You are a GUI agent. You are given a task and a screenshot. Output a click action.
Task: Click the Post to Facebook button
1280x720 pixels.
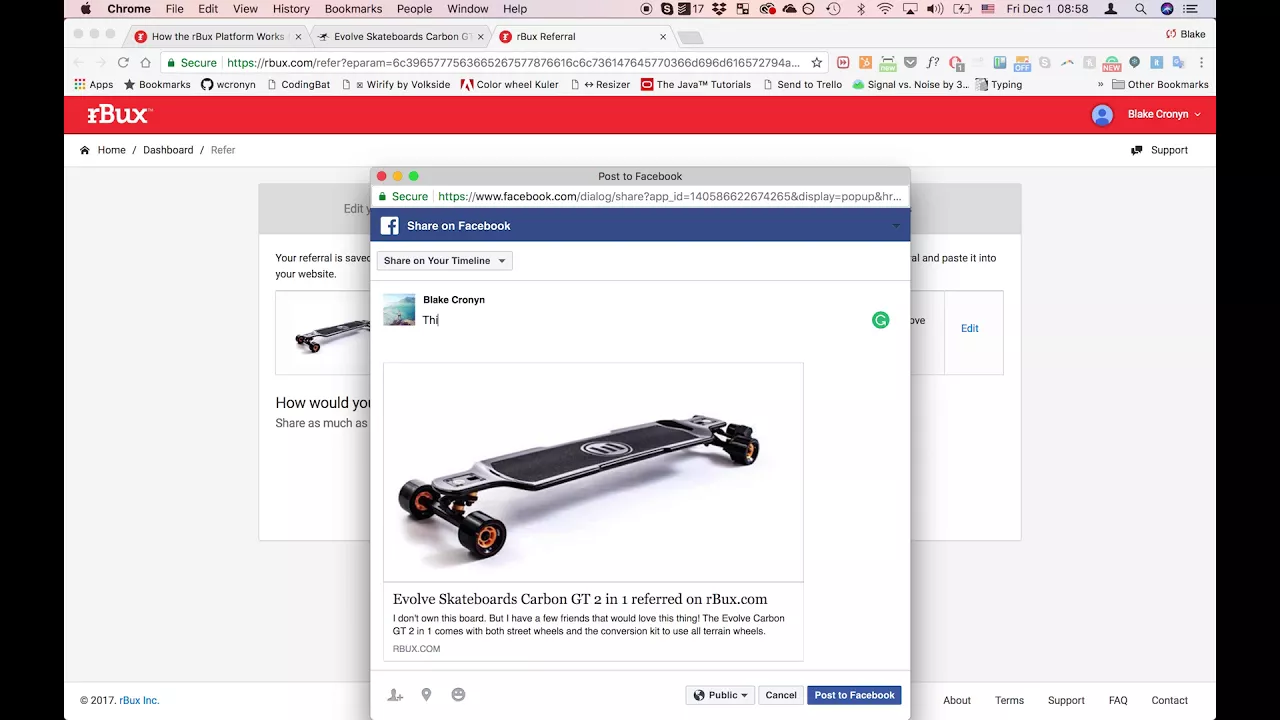click(854, 695)
